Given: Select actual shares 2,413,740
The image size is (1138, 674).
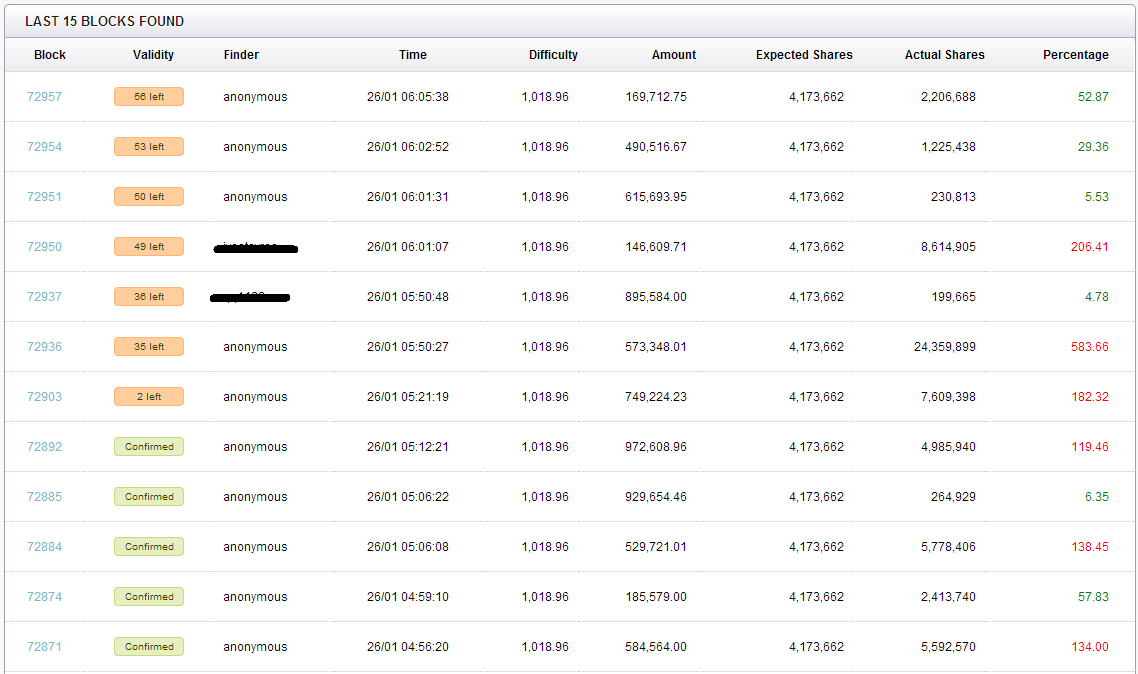Looking at the screenshot, I should pos(948,597).
